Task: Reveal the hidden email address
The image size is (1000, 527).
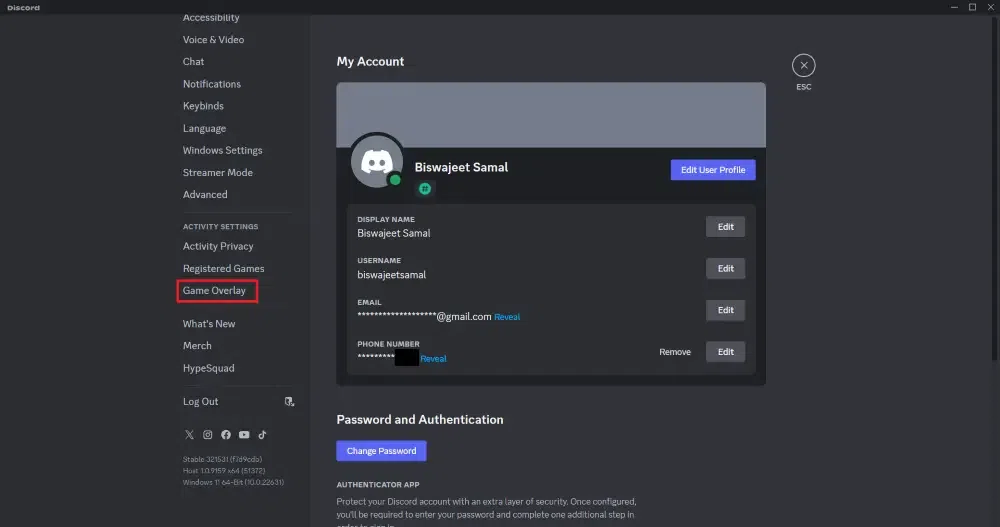Action: pyautogui.click(x=507, y=317)
